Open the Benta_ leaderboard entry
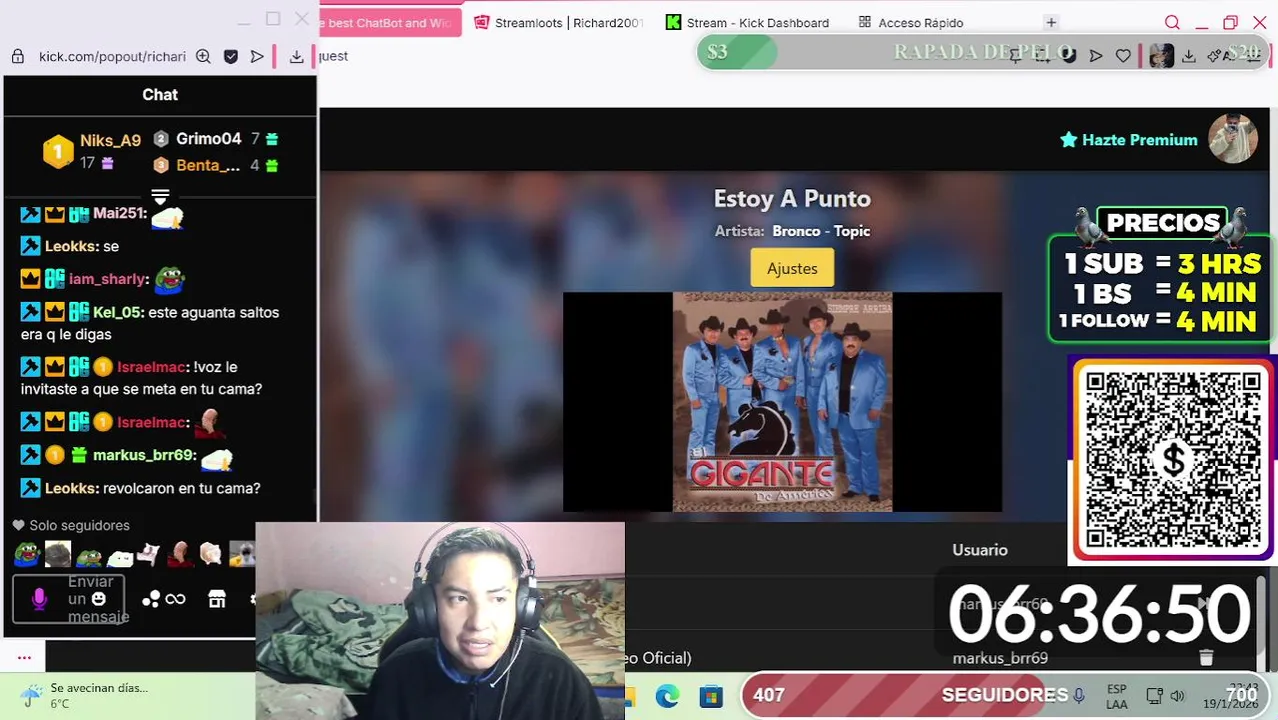Screen dimensions: 1278x720 (208, 165)
